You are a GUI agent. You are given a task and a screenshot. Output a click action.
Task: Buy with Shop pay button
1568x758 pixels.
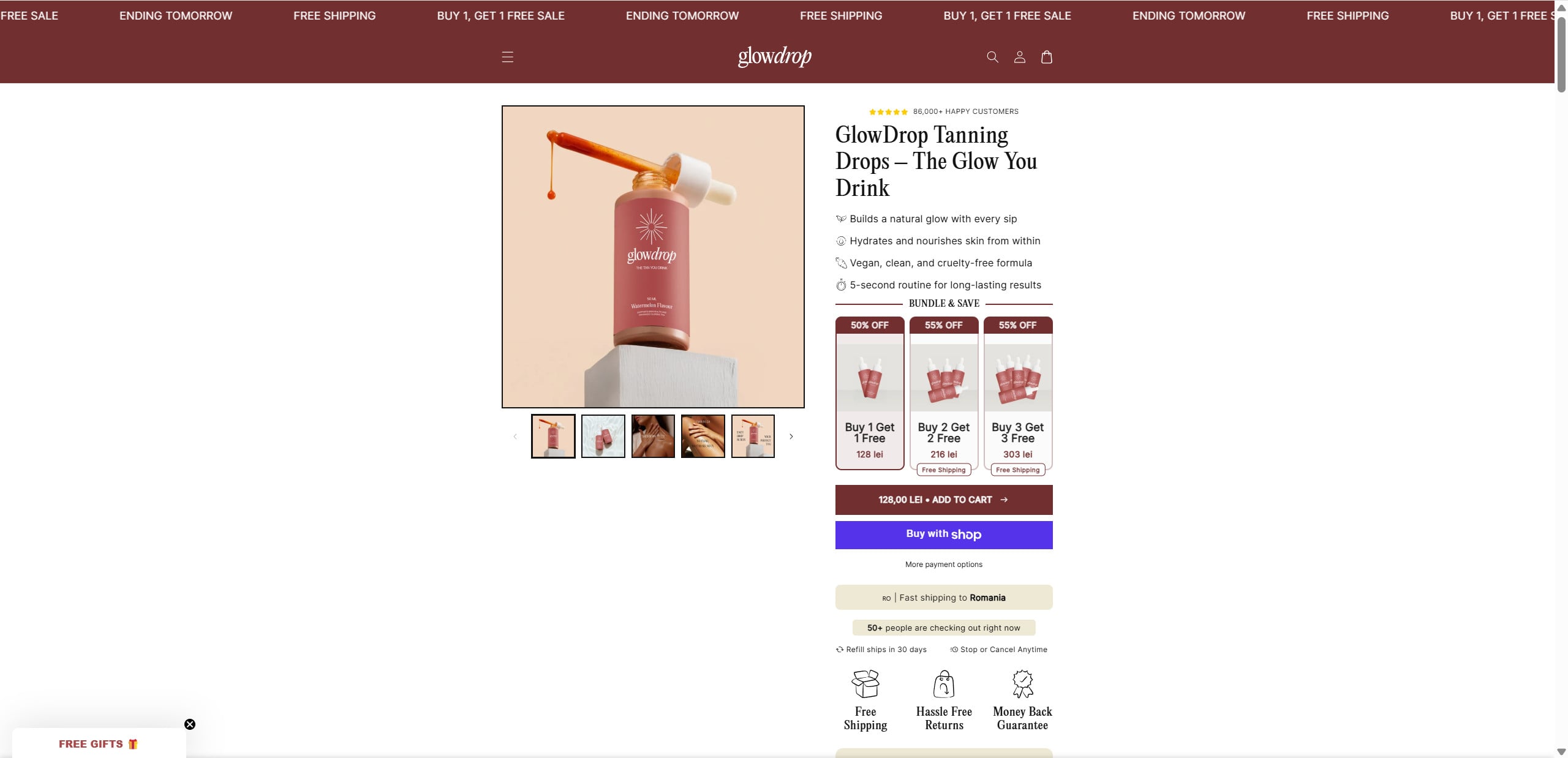[943, 535]
